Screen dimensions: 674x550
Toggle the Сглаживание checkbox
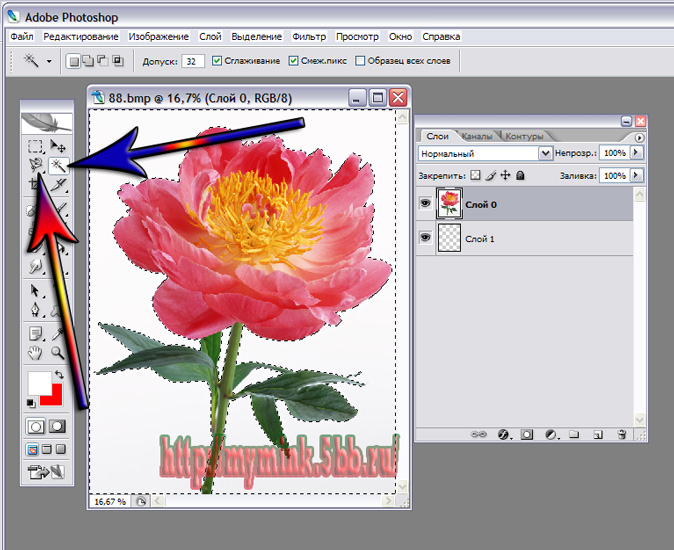click(217, 61)
